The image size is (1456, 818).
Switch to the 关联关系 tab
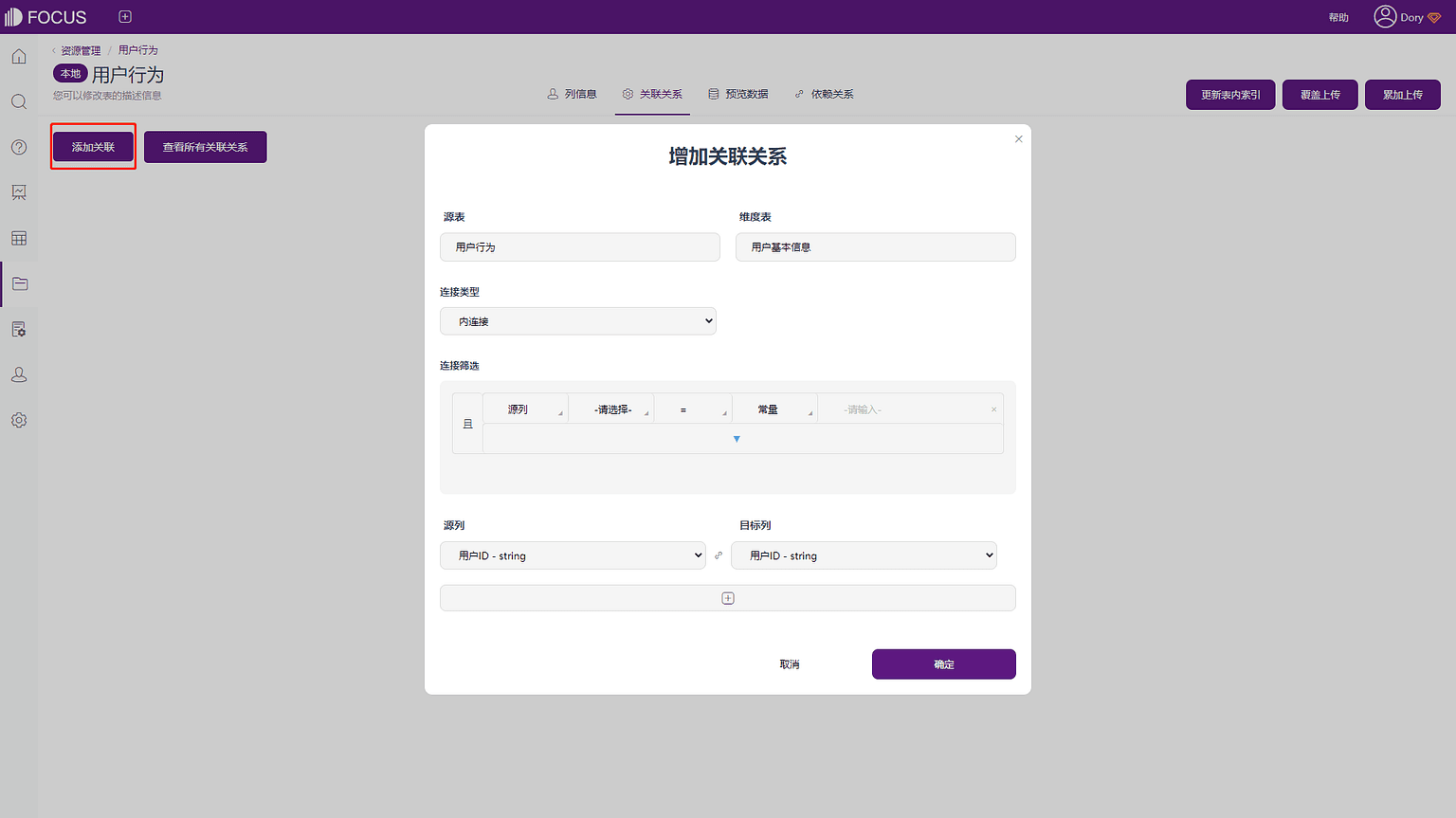coord(652,94)
